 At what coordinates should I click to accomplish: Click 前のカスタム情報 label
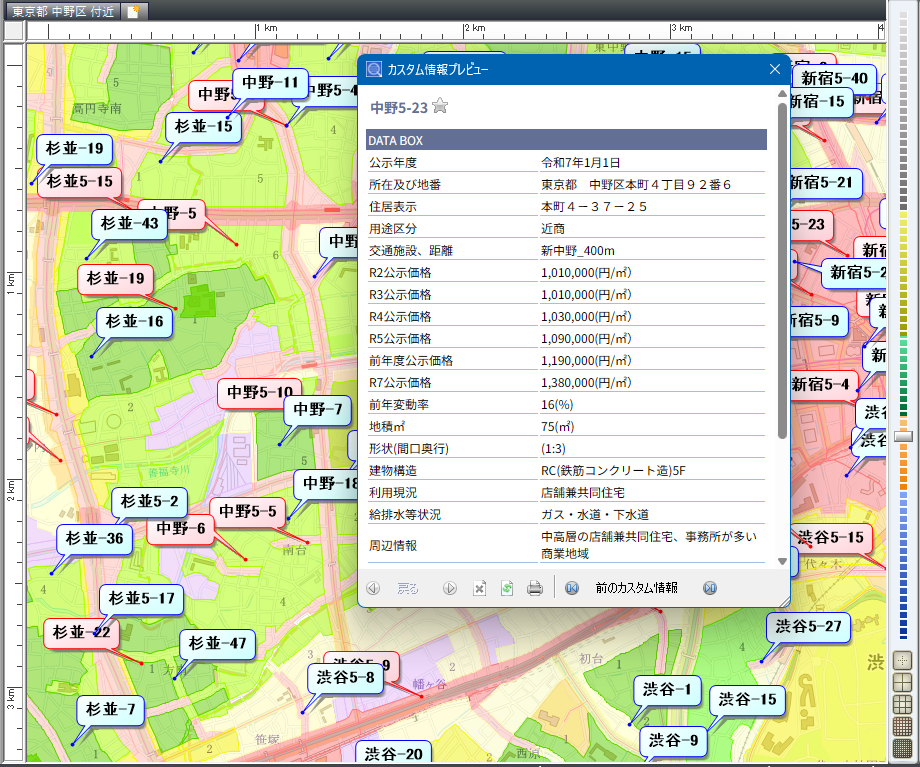(x=637, y=588)
